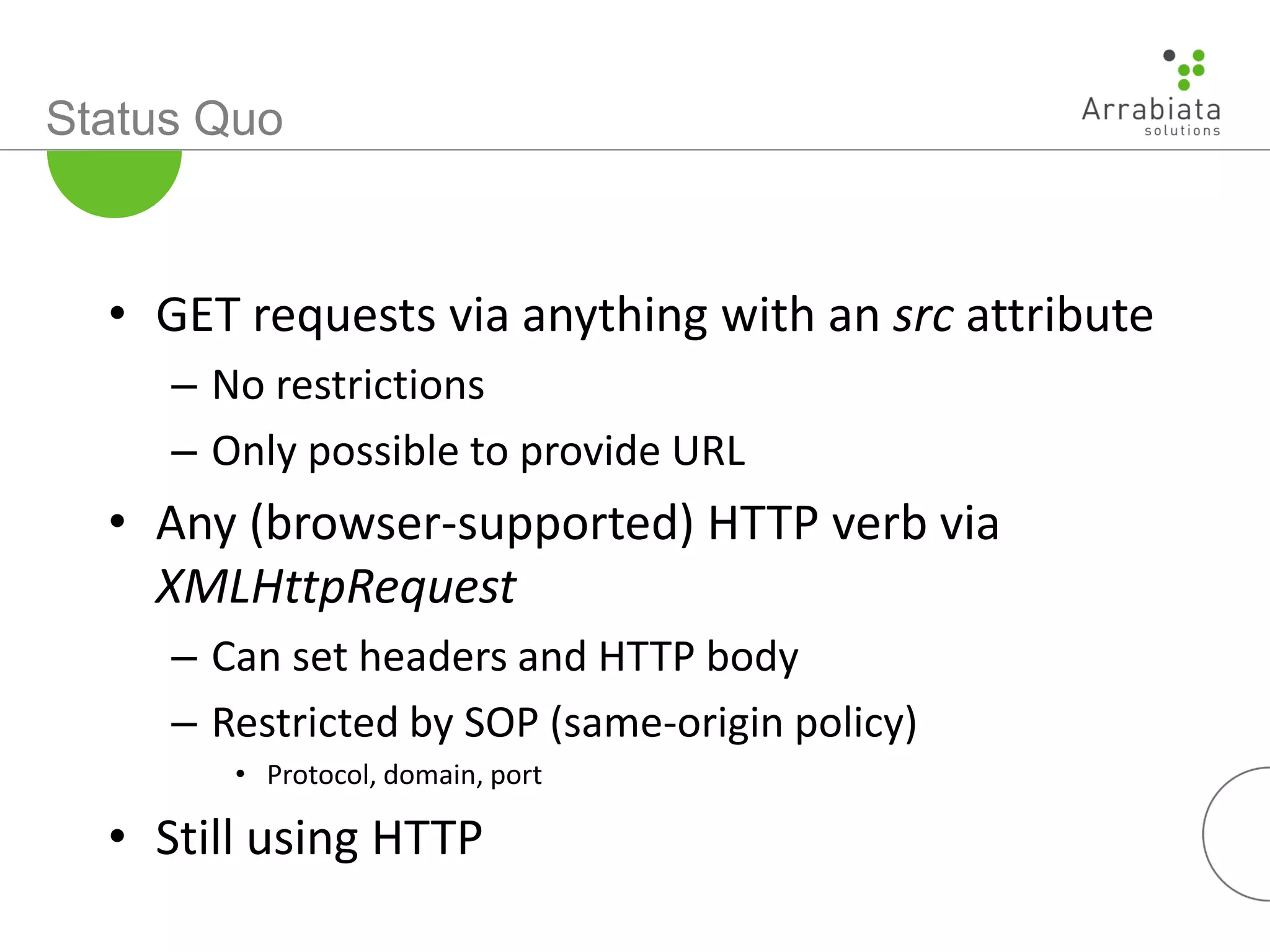Image resolution: width=1270 pixels, height=952 pixels.
Task: Click the green dots logo icon
Action: (x=1184, y=69)
